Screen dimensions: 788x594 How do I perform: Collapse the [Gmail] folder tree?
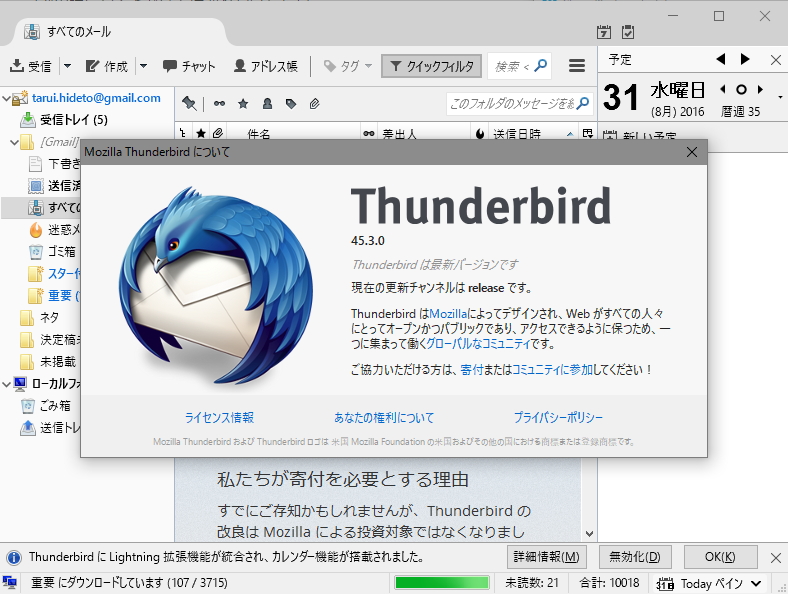14,142
